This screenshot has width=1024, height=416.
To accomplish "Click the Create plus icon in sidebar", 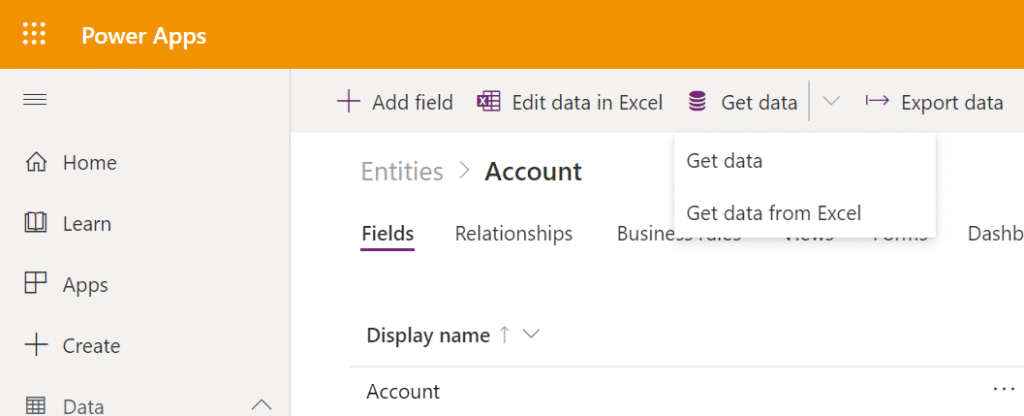I will (35, 345).
